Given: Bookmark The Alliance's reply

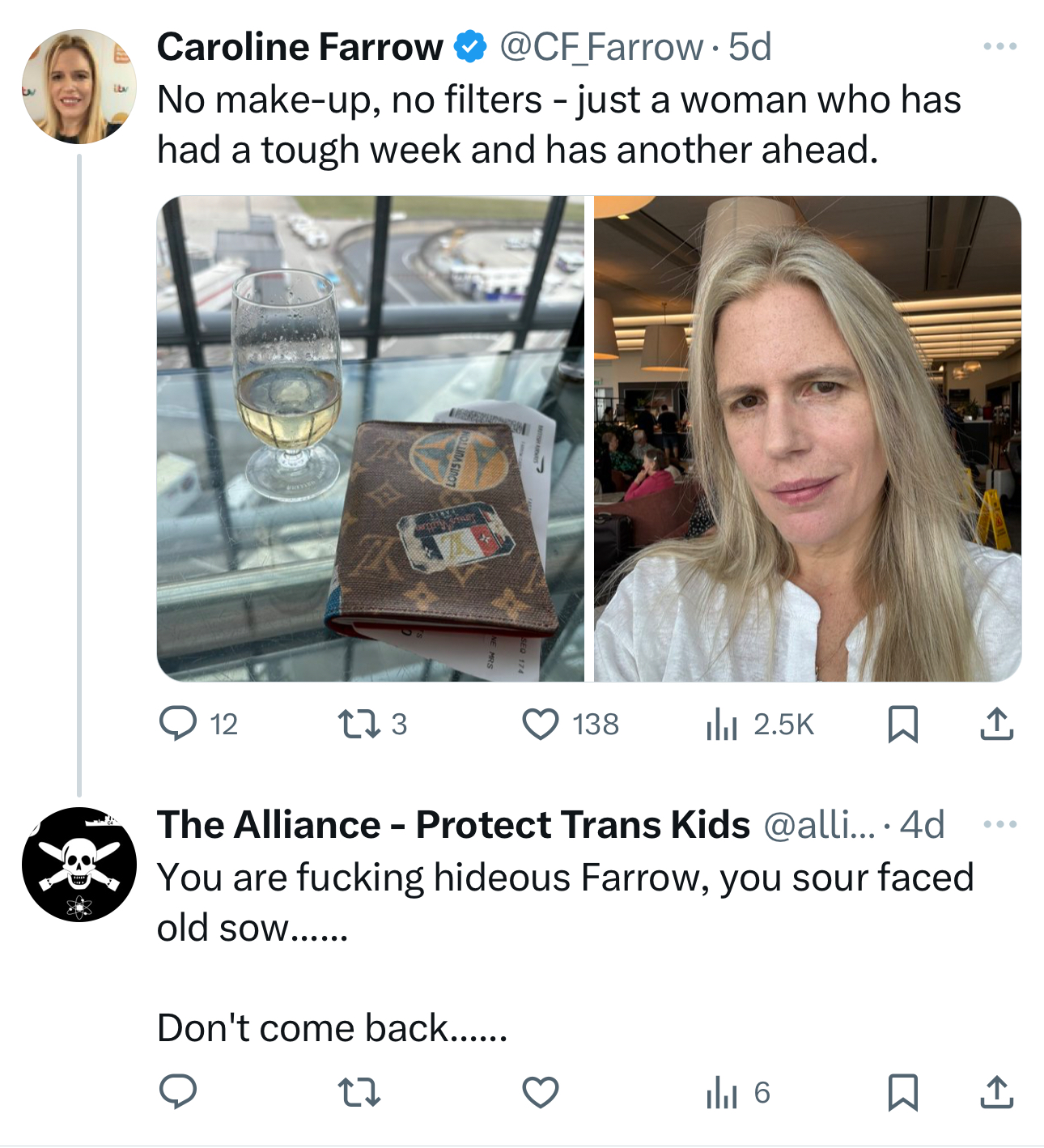Looking at the screenshot, I should tap(902, 1093).
